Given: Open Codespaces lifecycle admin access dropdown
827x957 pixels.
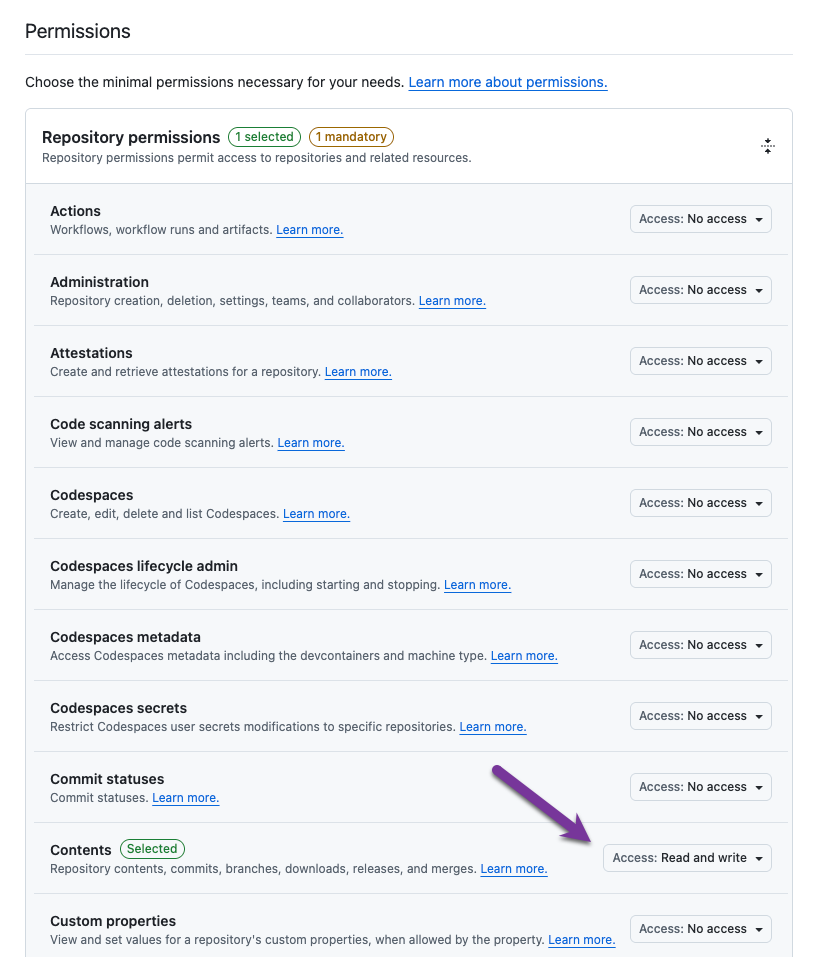Looking at the screenshot, I should 701,574.
